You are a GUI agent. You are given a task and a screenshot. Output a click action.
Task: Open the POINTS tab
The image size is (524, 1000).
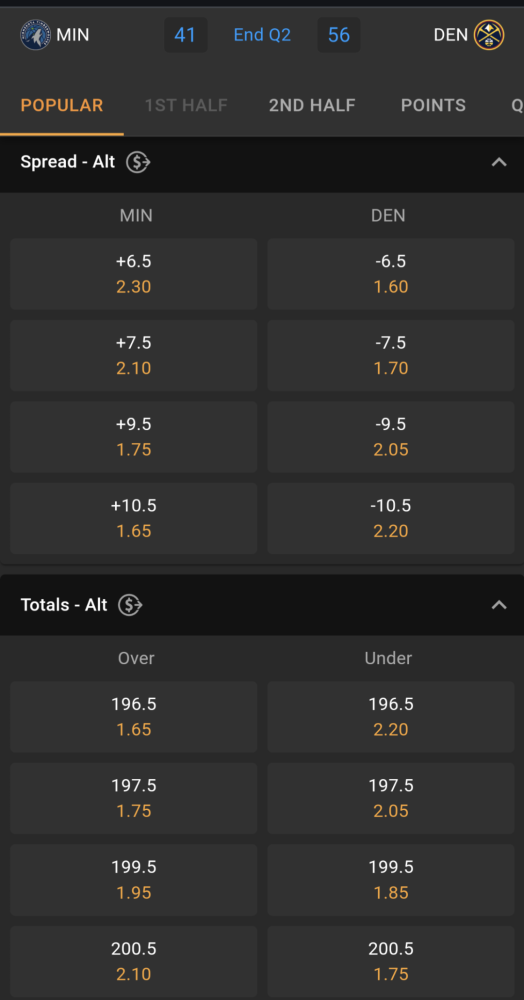point(433,105)
